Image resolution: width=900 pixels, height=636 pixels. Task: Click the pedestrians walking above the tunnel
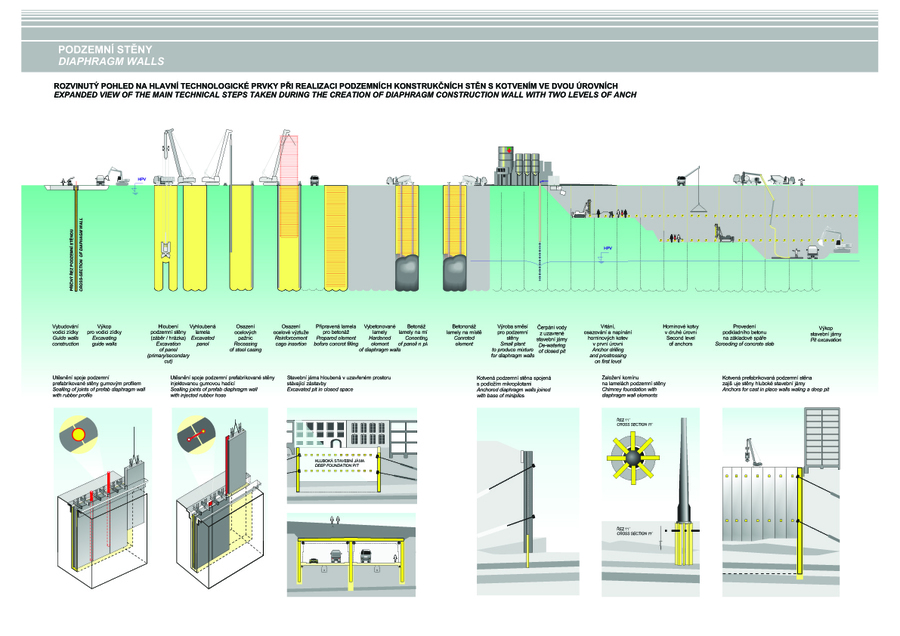coord(334,519)
